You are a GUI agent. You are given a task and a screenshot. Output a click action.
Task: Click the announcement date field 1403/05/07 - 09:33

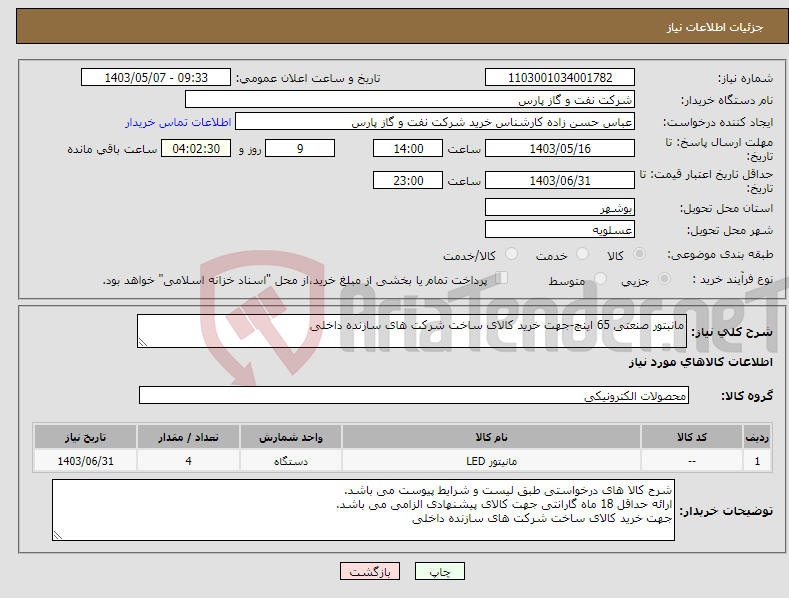156,78
